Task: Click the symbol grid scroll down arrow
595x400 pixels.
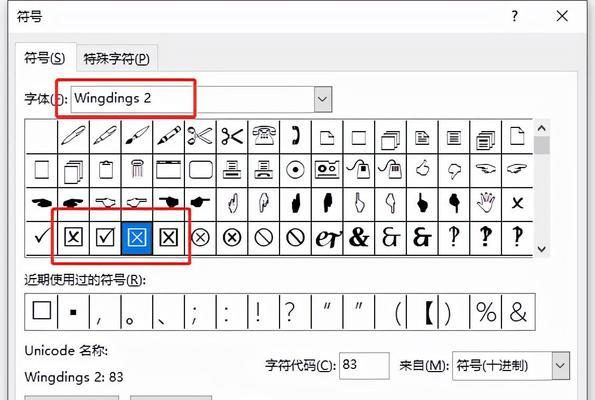Action: pos(541,249)
